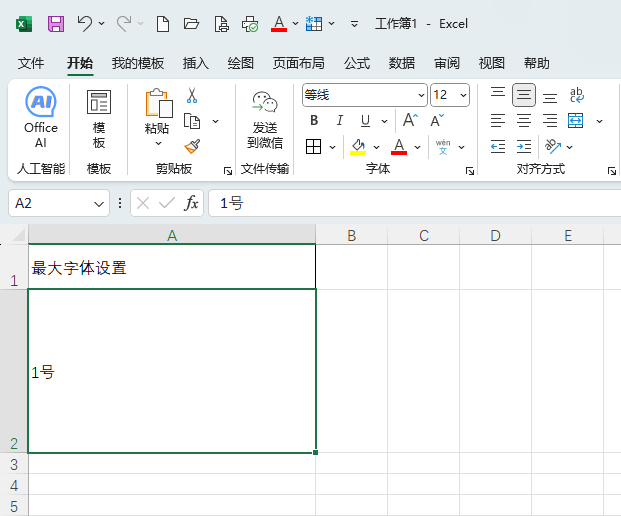Open the font name dropdown (等线)

421,95
